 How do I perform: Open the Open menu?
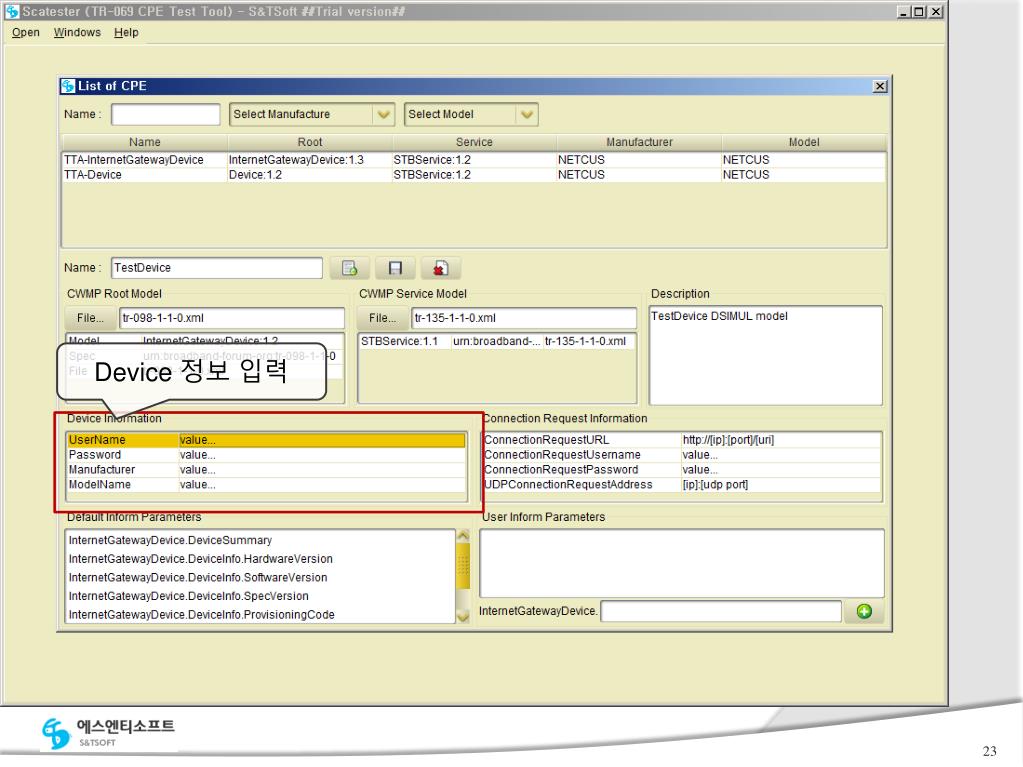pyautogui.click(x=25, y=33)
